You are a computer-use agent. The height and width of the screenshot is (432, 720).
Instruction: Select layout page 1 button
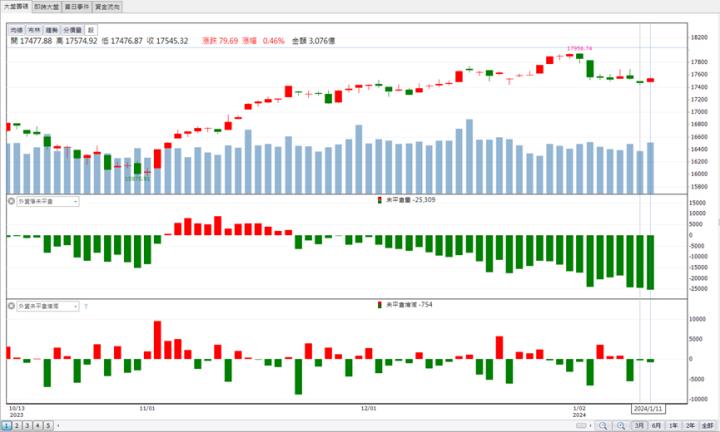click(x=6, y=426)
